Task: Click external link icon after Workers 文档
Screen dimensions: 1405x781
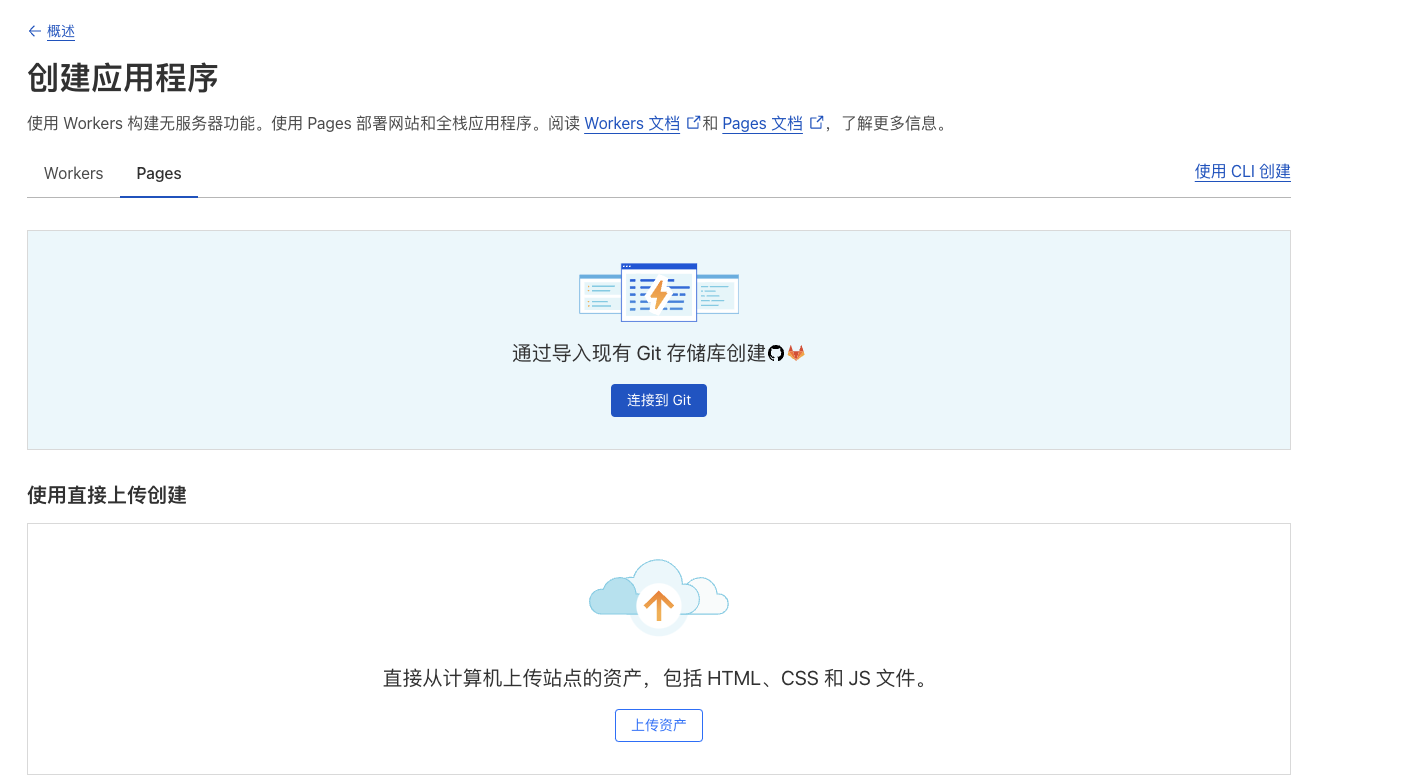Action: (x=693, y=123)
